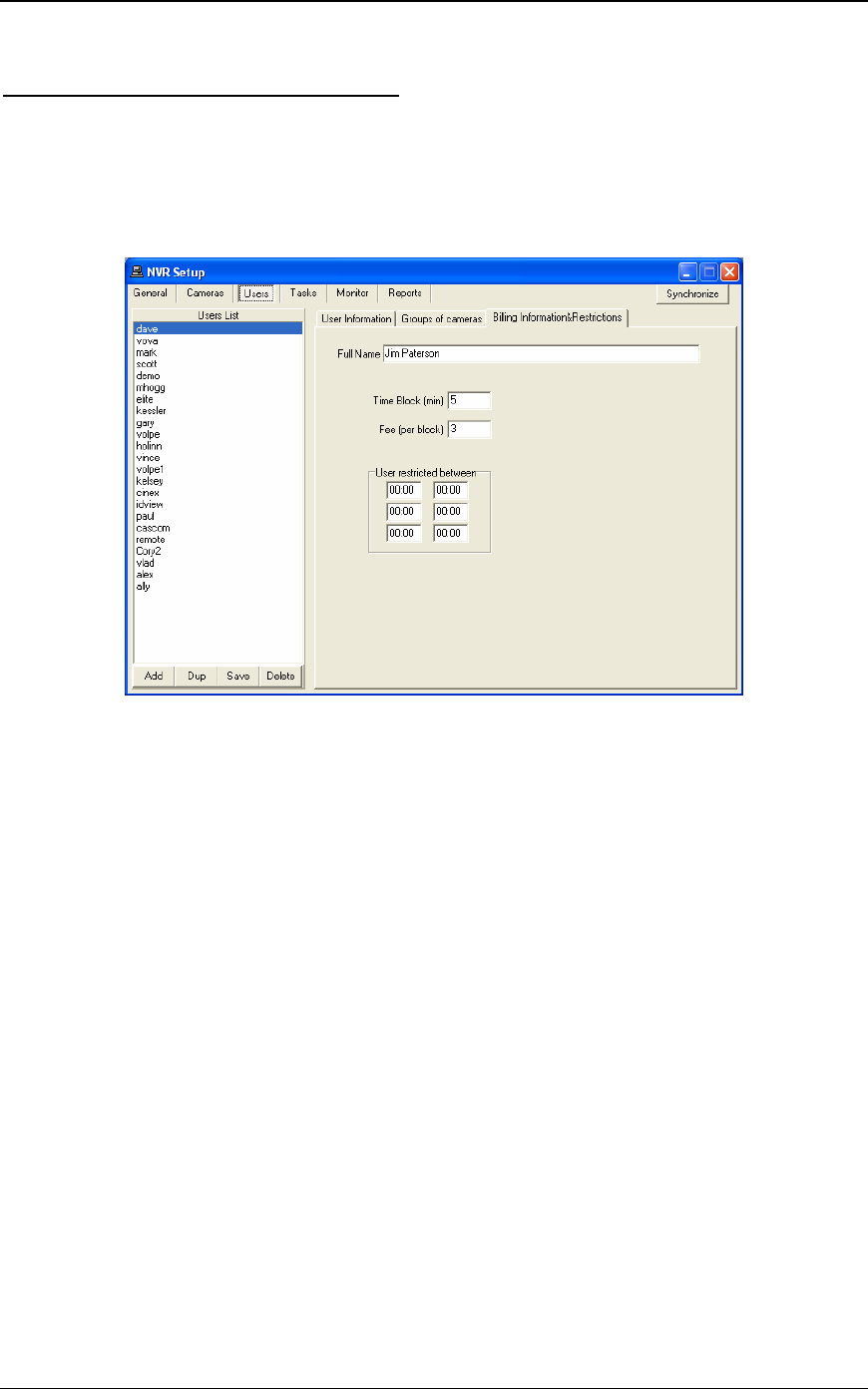The width and height of the screenshot is (868, 1389).
Task: Select user remote in Users List
Action: (217, 540)
